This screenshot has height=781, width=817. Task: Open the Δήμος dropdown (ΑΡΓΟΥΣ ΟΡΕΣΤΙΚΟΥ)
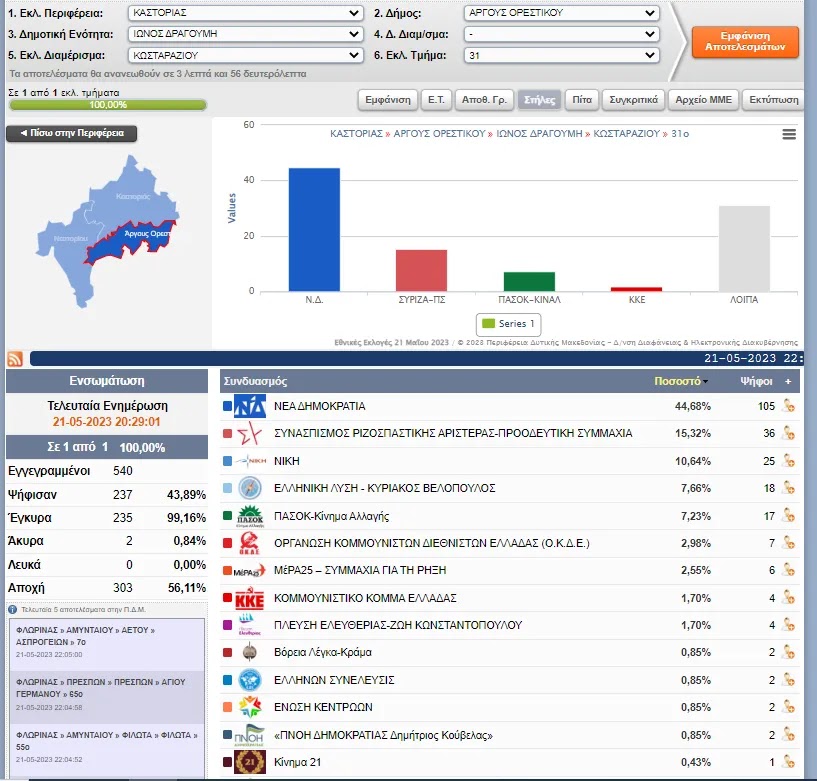point(561,13)
